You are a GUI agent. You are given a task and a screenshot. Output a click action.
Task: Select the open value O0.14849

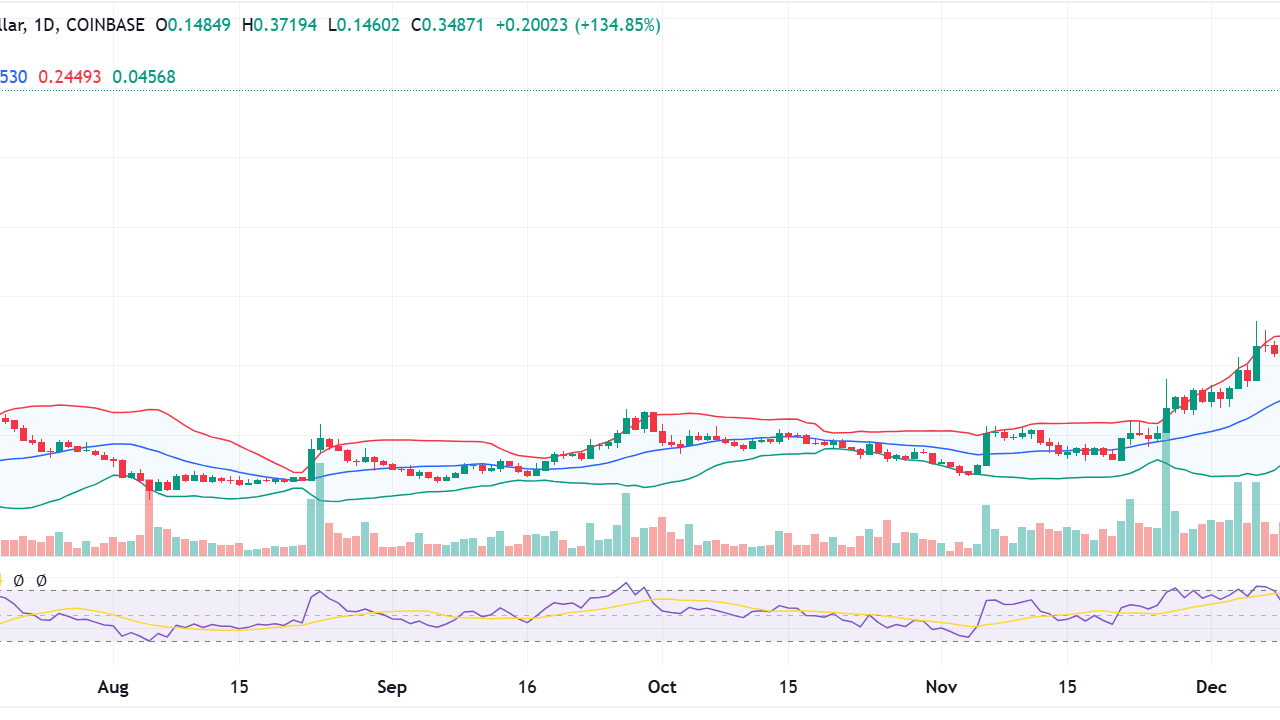click(x=194, y=25)
